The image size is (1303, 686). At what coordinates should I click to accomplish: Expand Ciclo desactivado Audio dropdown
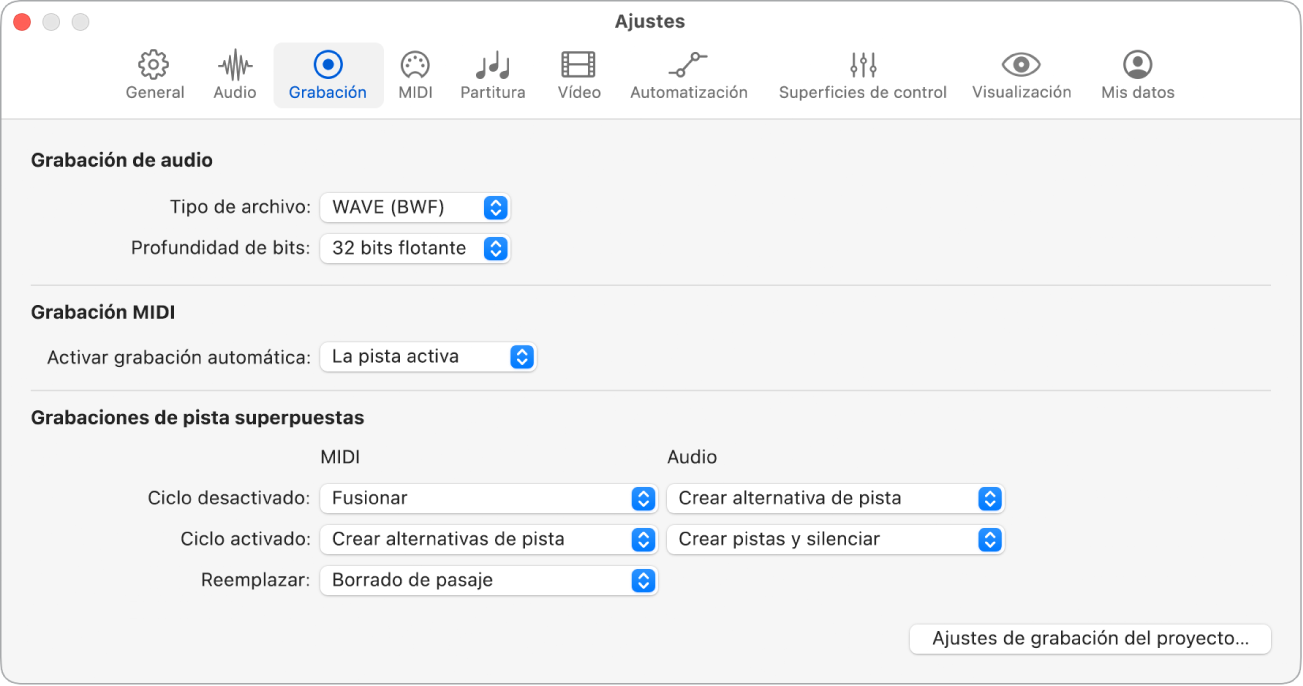coord(835,498)
